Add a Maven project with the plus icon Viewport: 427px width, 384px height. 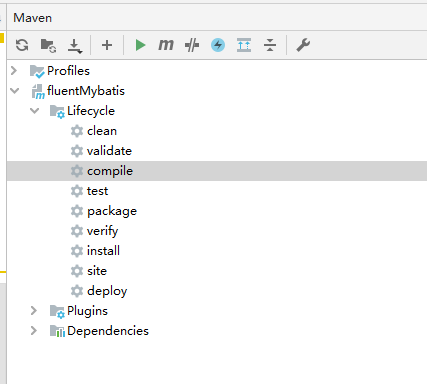107,45
